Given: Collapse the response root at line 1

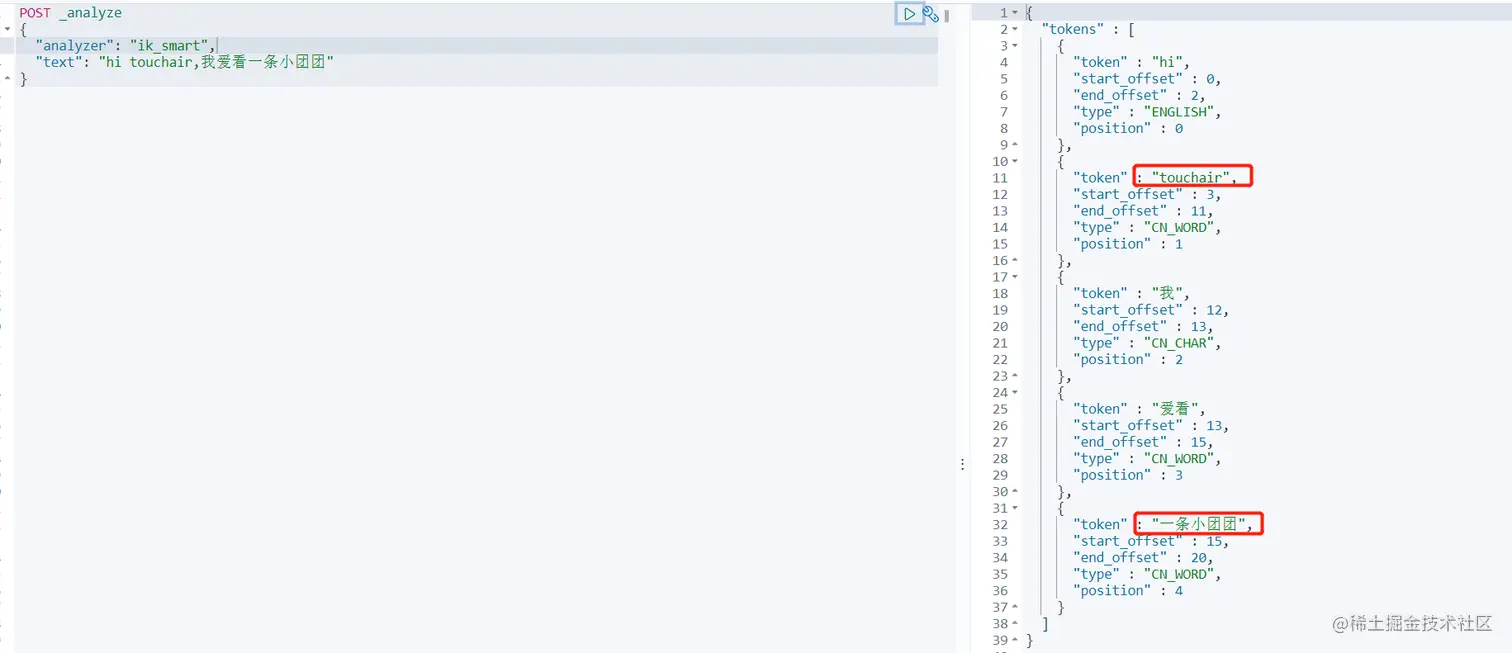Looking at the screenshot, I should 1015,13.
